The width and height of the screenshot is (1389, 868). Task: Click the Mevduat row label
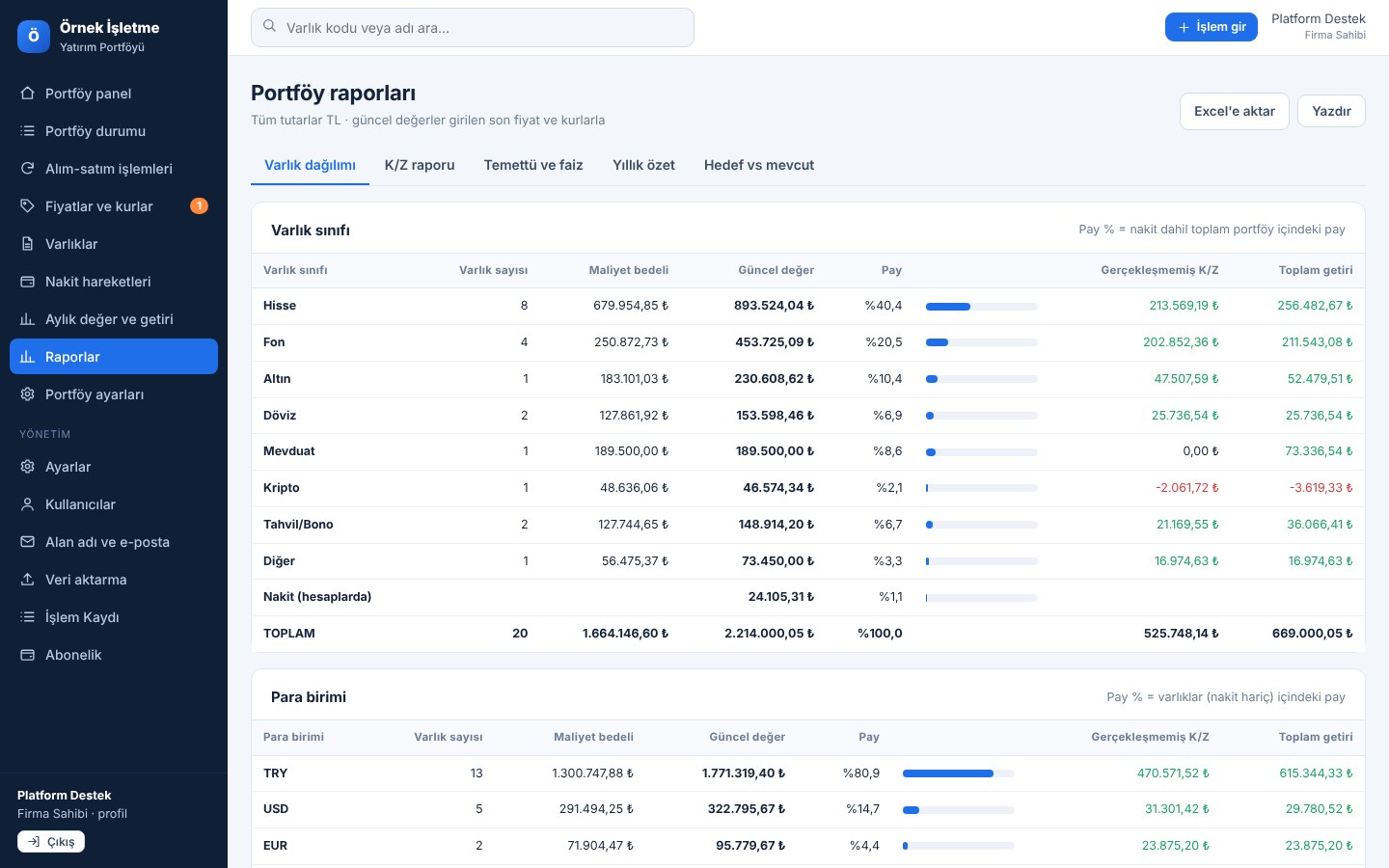(289, 451)
